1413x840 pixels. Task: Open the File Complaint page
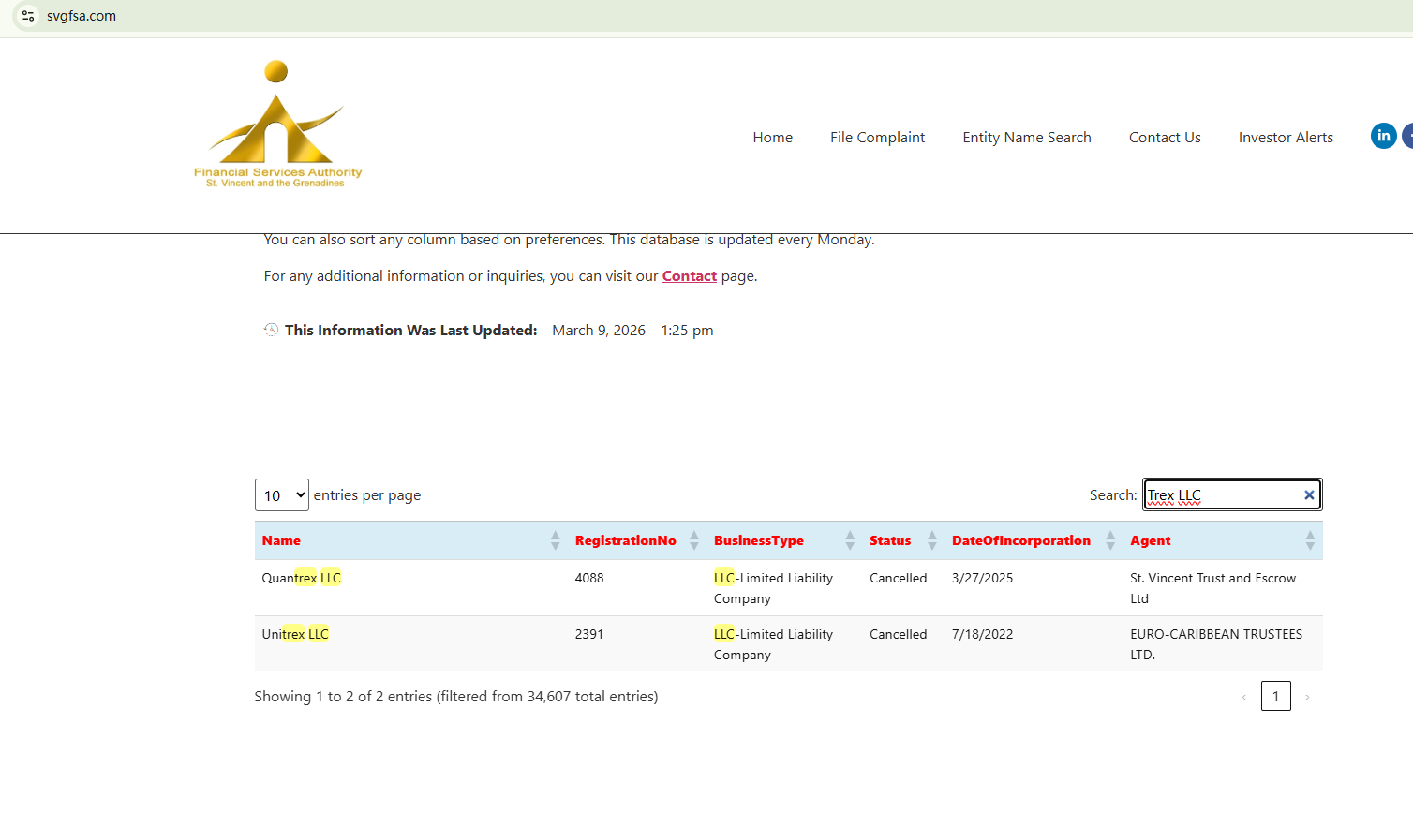click(877, 138)
